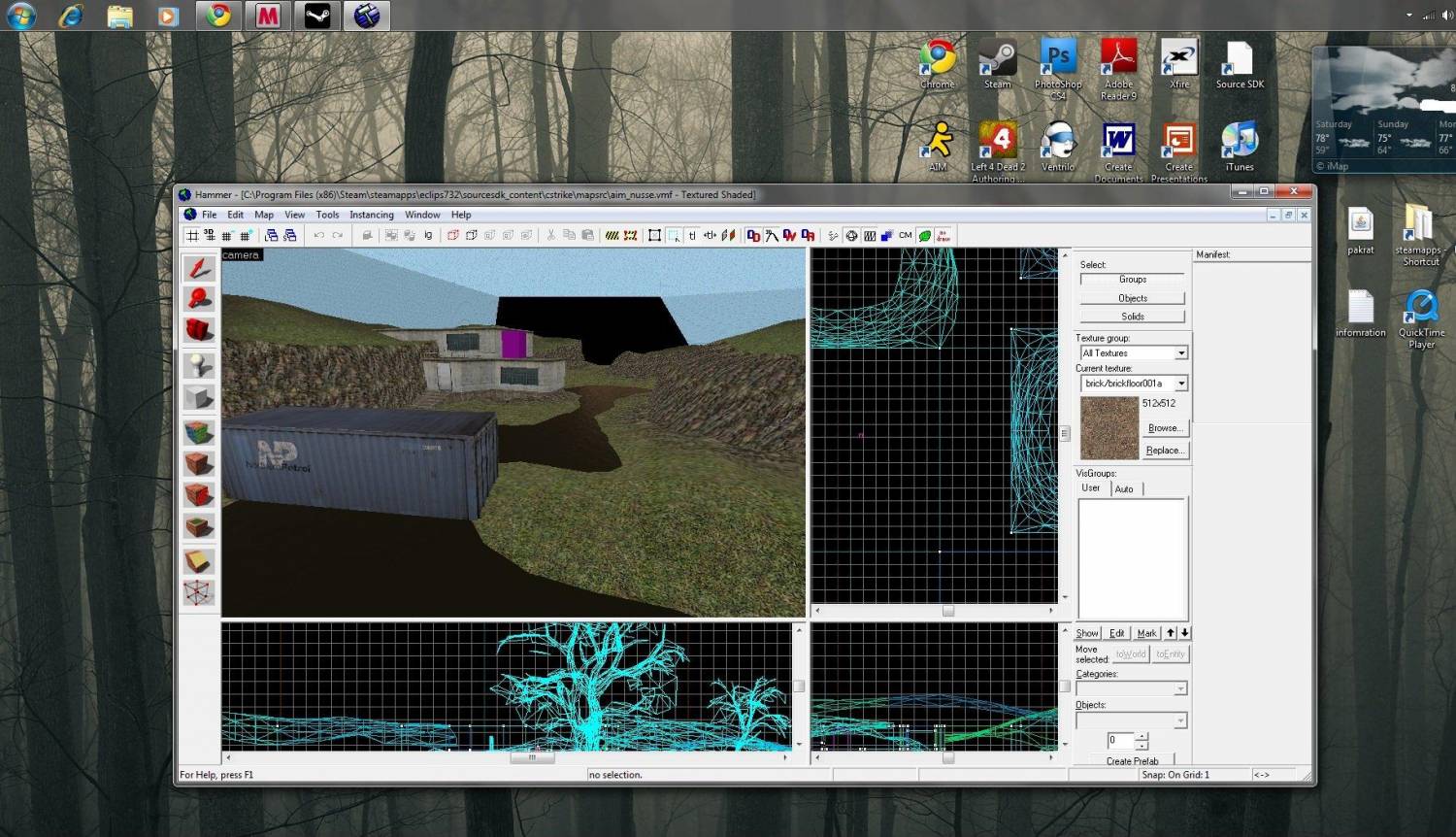Pick the gray Block tool
Image resolution: width=1456 pixels, height=837 pixels.
coord(199,397)
